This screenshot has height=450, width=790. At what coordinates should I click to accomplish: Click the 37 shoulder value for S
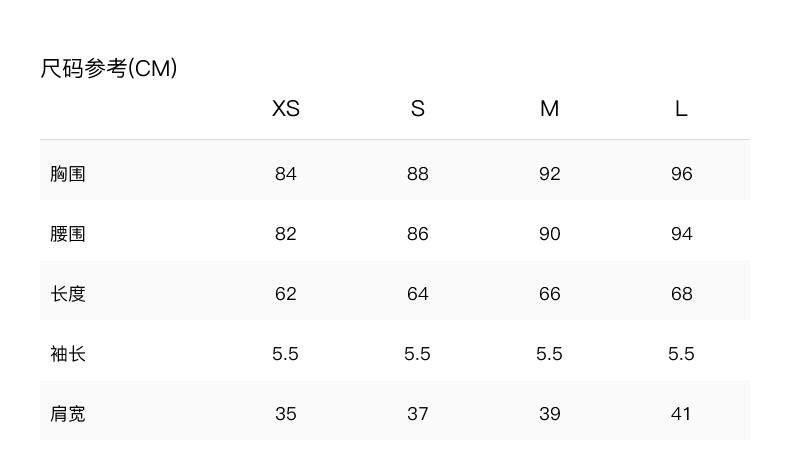coord(418,414)
